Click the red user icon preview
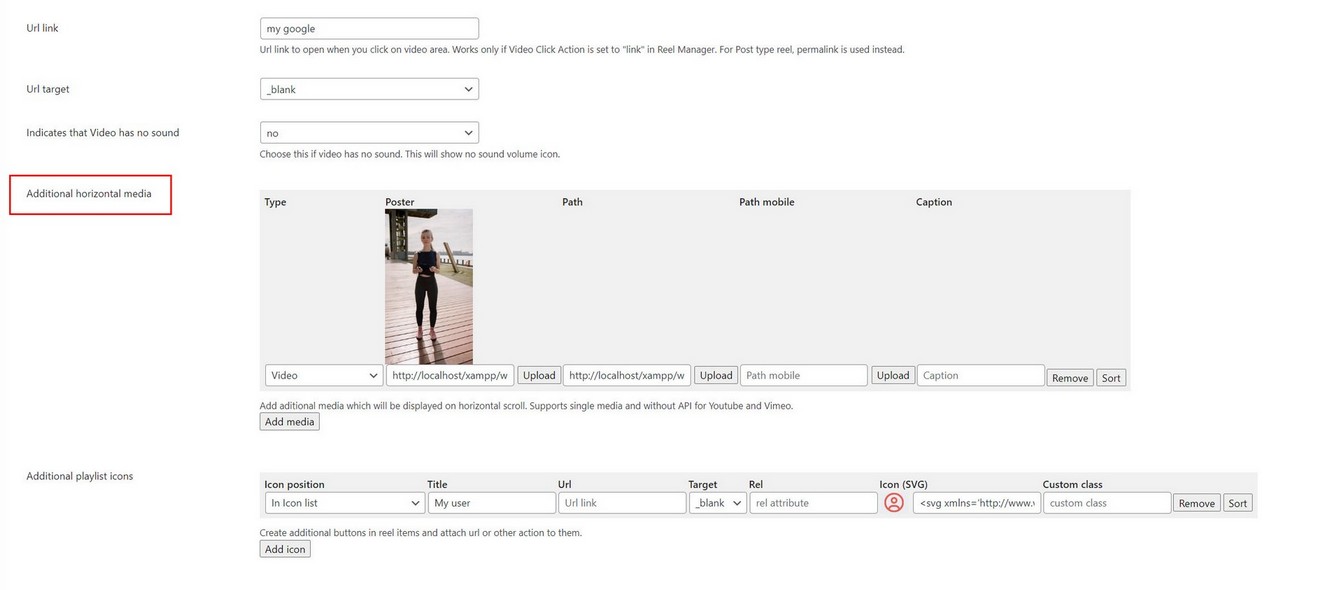Viewport: 1330px width, 590px height. pos(893,503)
